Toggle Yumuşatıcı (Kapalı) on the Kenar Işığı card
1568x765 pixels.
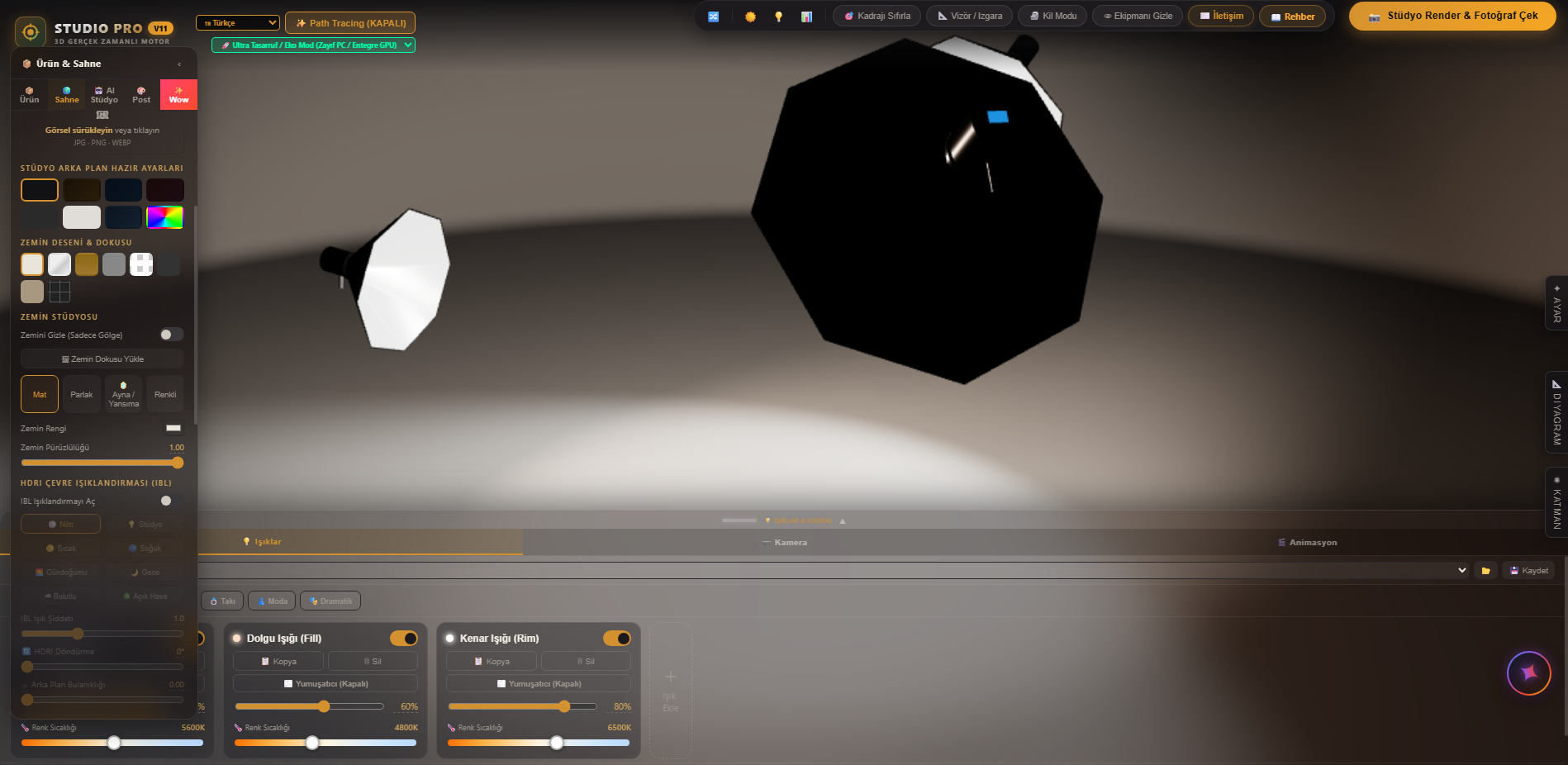point(539,684)
